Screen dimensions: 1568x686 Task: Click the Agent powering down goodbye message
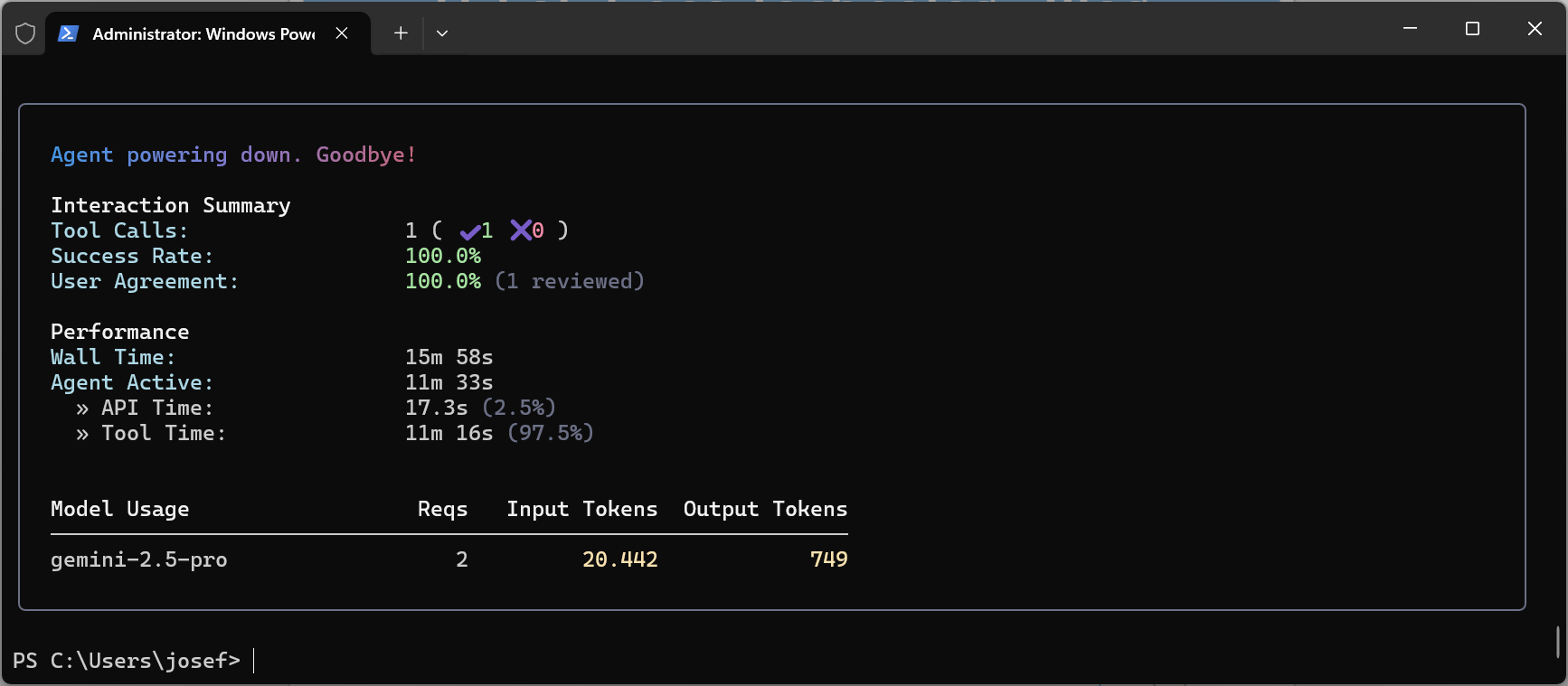tap(232, 155)
